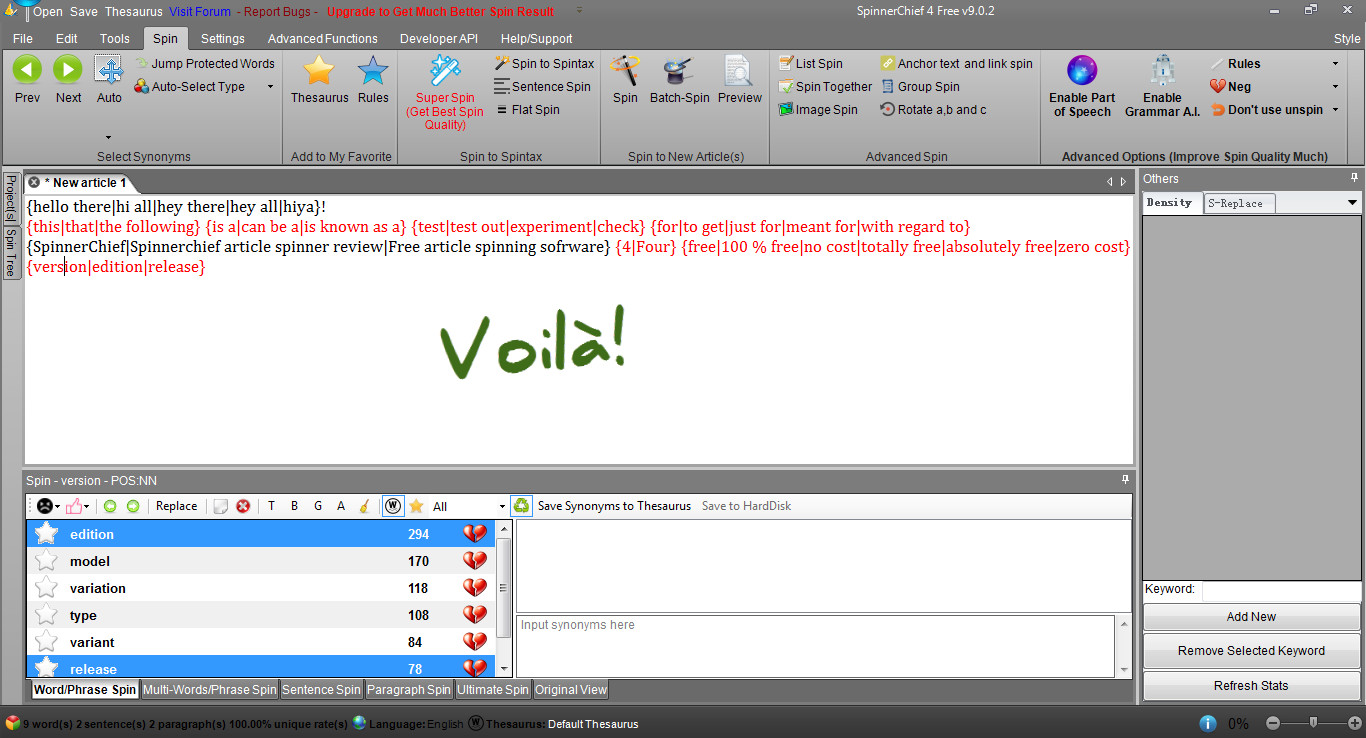This screenshot has width=1366, height=738.
Task: Open List Spin tool
Action: coord(811,63)
